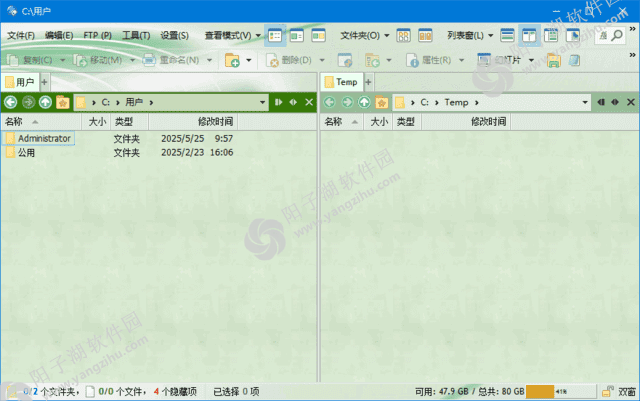This screenshot has width=640, height=401.
Task: Choose the single-pane lister layout icon
Action: coord(507,36)
